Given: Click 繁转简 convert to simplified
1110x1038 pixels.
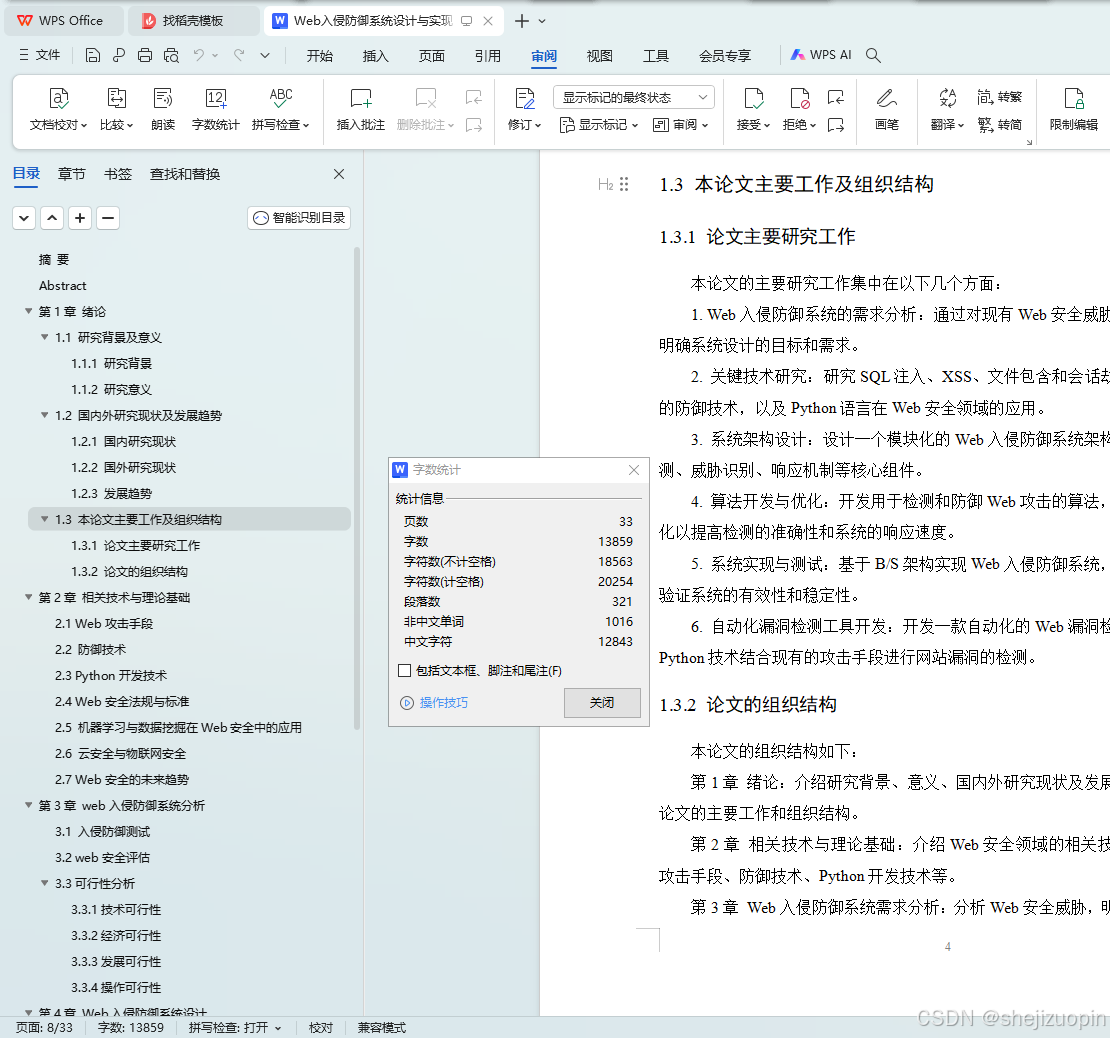Looking at the screenshot, I should click(x=1000, y=125).
